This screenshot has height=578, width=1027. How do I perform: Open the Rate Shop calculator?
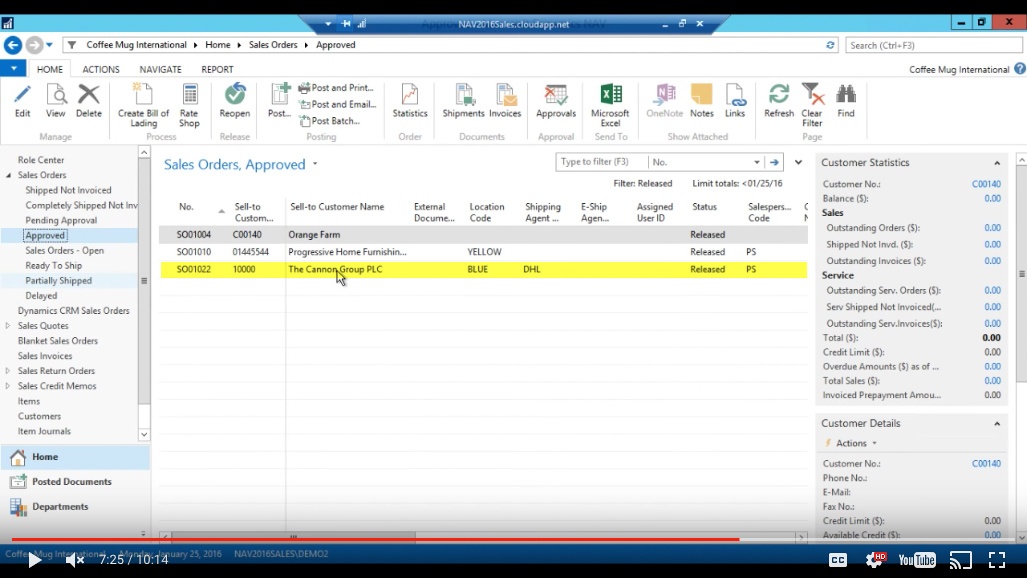tap(189, 105)
